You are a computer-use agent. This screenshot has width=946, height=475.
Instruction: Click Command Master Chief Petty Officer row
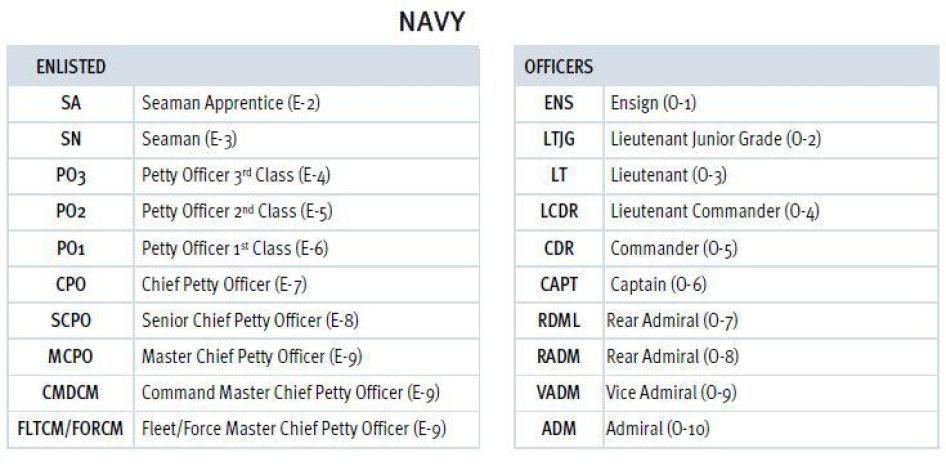290,394
